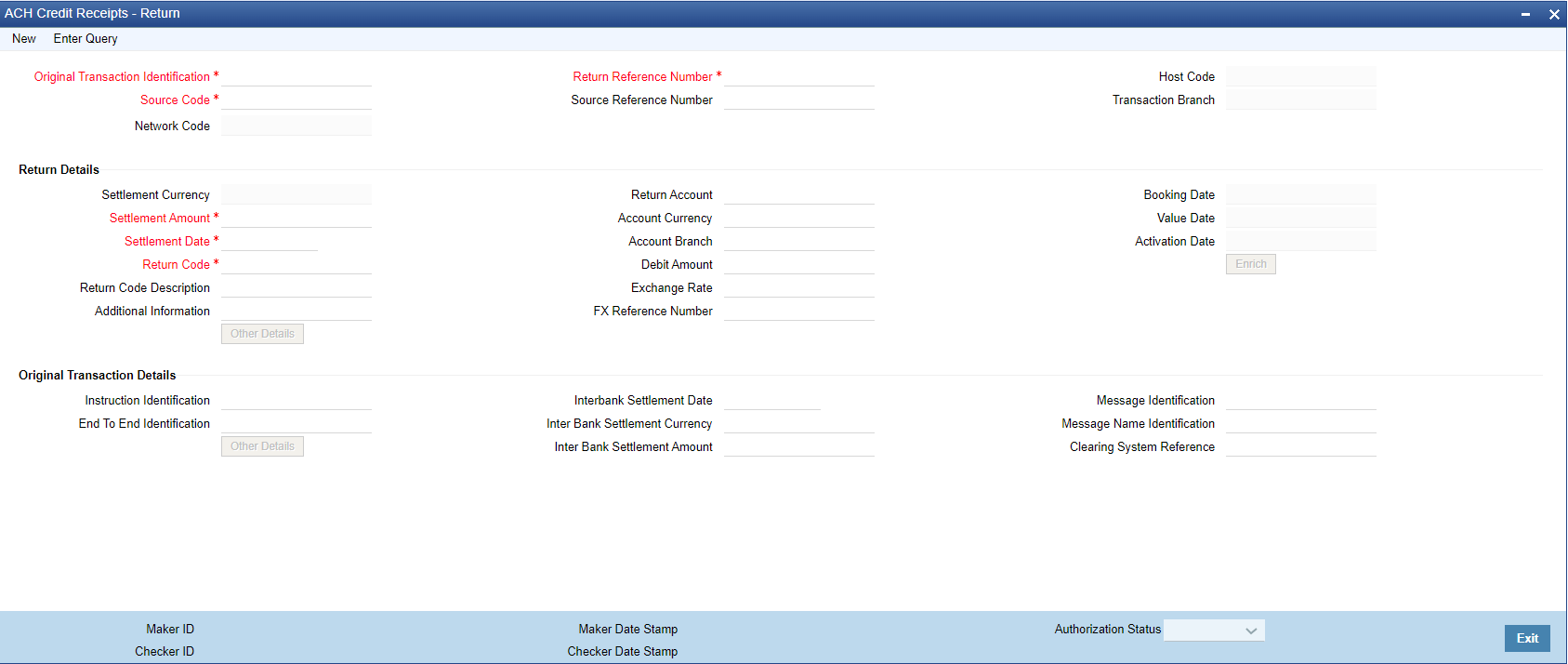This screenshot has width=1568, height=664.
Task: Click the Settlement Currency field
Action: click(x=296, y=194)
